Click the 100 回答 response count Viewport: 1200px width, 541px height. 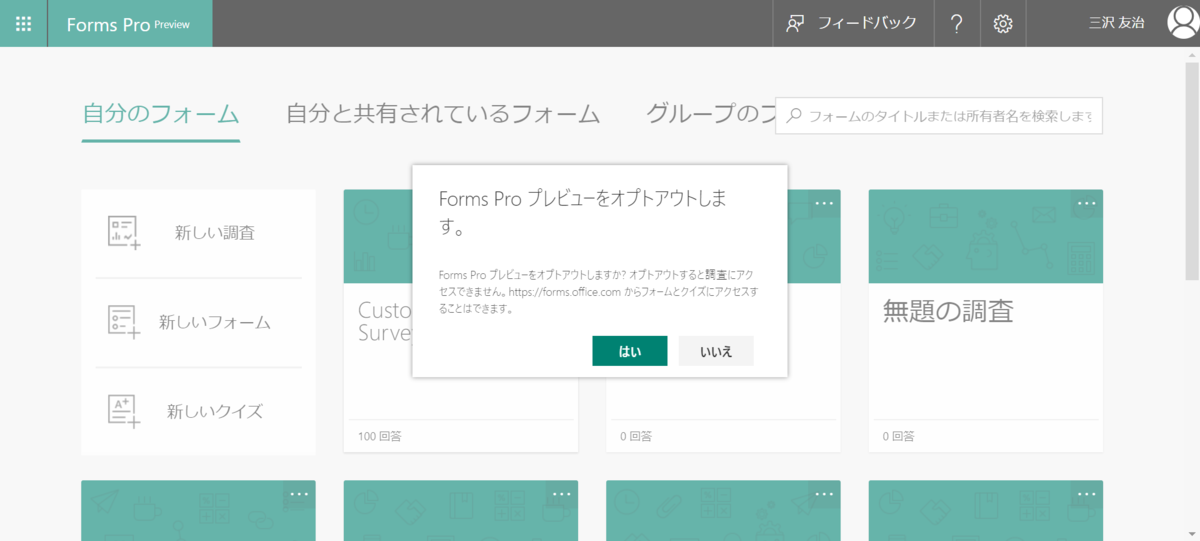(380, 436)
